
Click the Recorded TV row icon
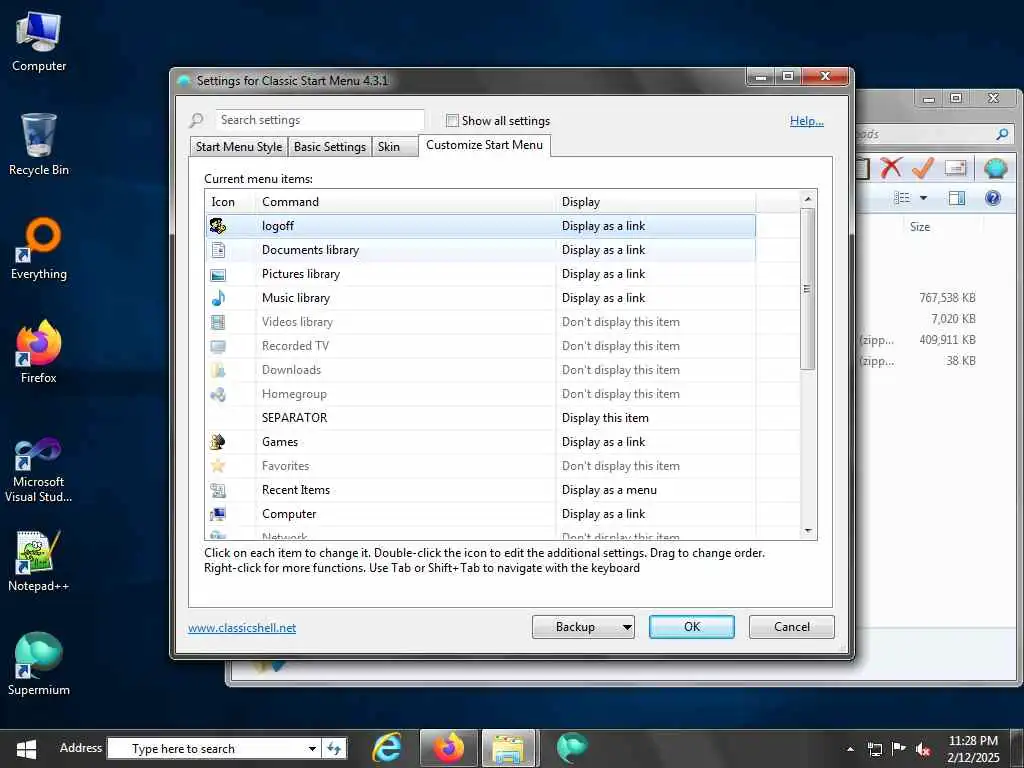[x=218, y=346]
